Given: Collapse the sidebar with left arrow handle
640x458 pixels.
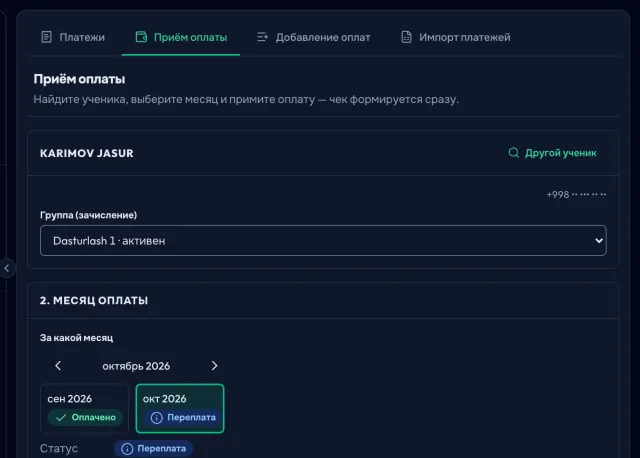Looking at the screenshot, I should (x=7, y=268).
